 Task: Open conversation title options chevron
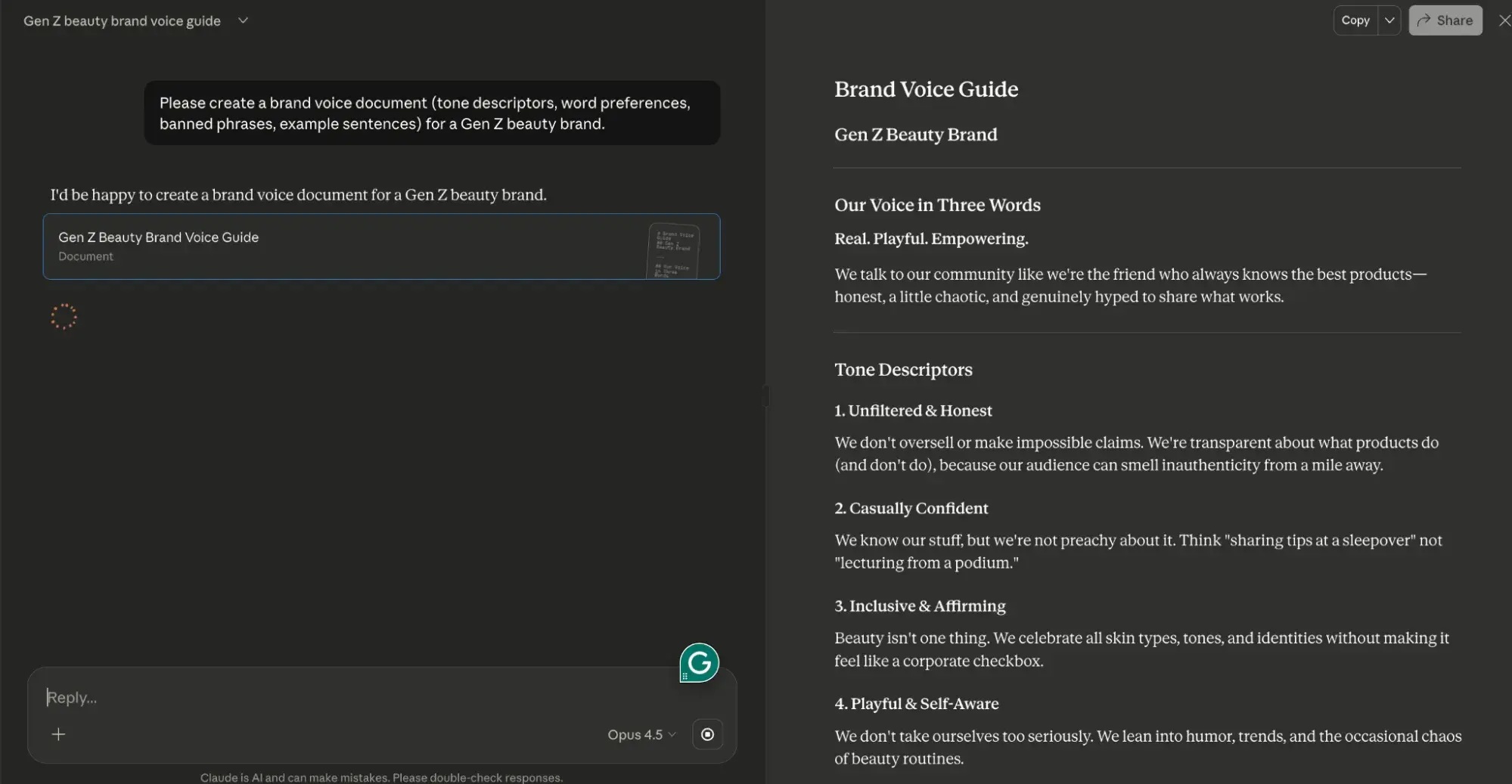click(x=243, y=20)
